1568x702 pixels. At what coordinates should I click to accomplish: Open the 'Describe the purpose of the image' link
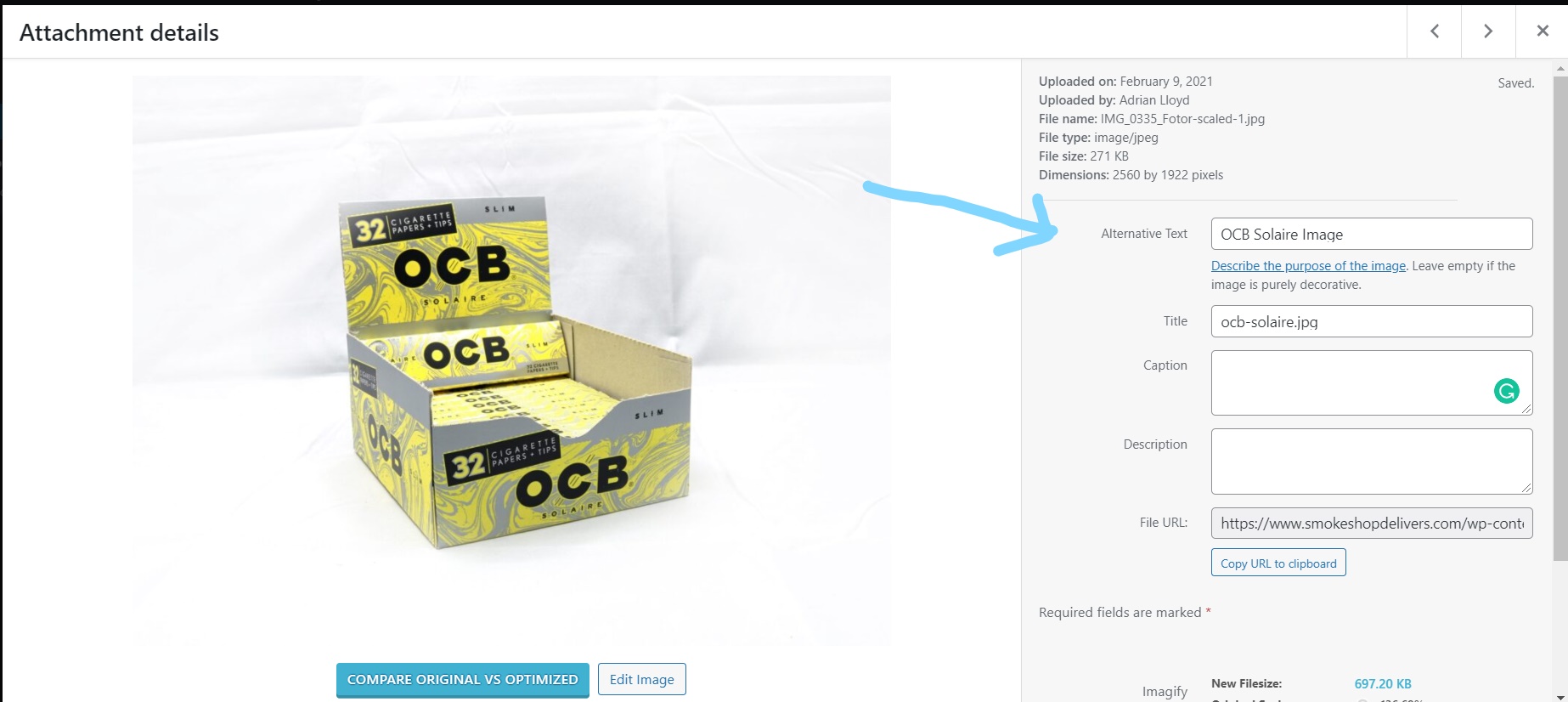pos(1308,266)
